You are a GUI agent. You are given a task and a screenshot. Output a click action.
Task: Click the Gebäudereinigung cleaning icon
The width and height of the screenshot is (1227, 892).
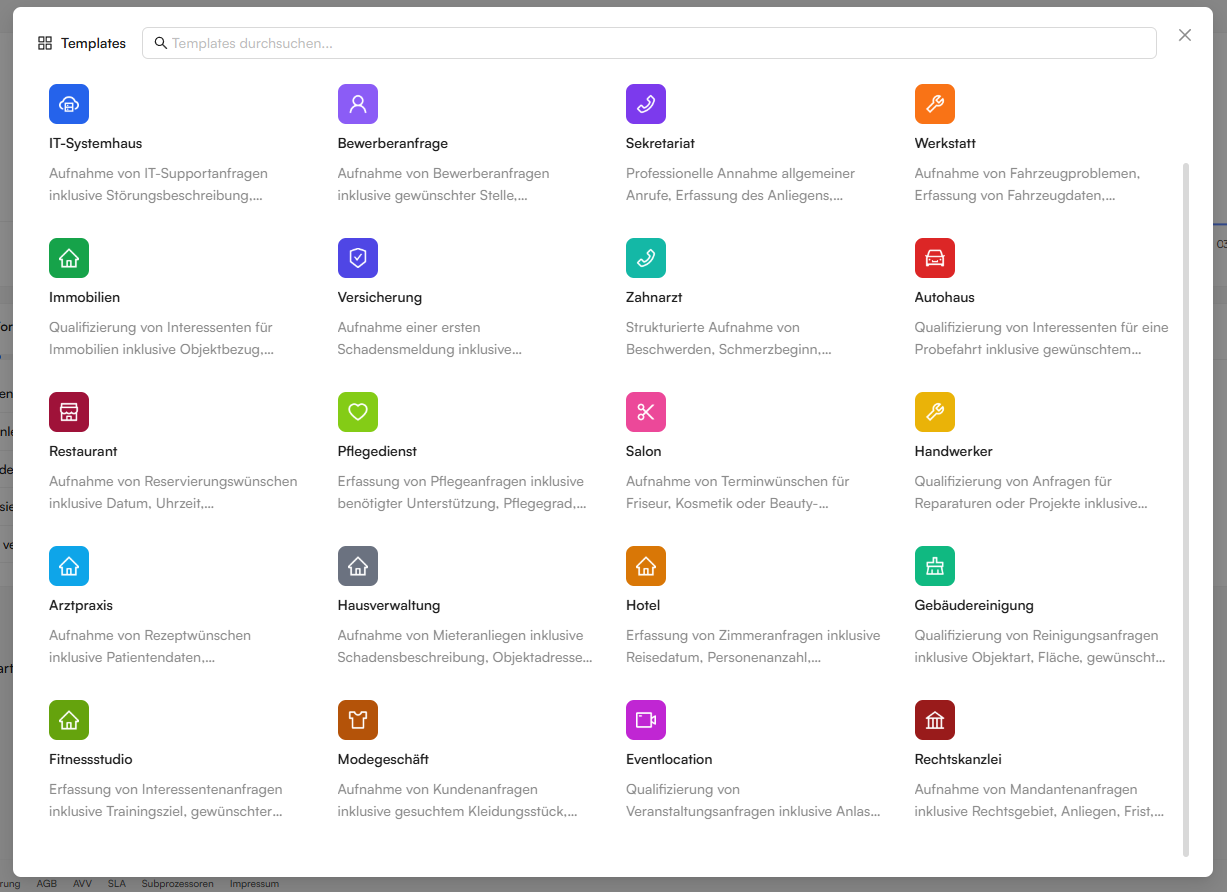[x=935, y=566]
